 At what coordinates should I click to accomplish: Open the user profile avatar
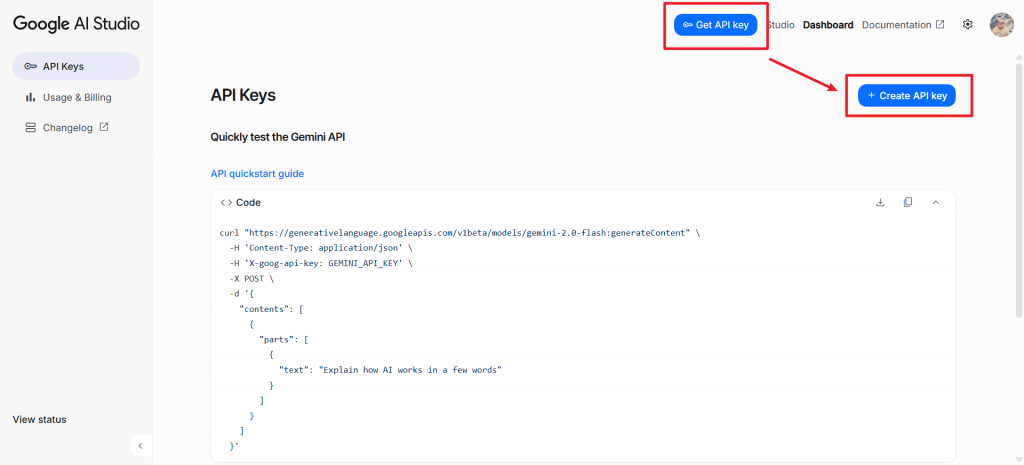point(1001,25)
